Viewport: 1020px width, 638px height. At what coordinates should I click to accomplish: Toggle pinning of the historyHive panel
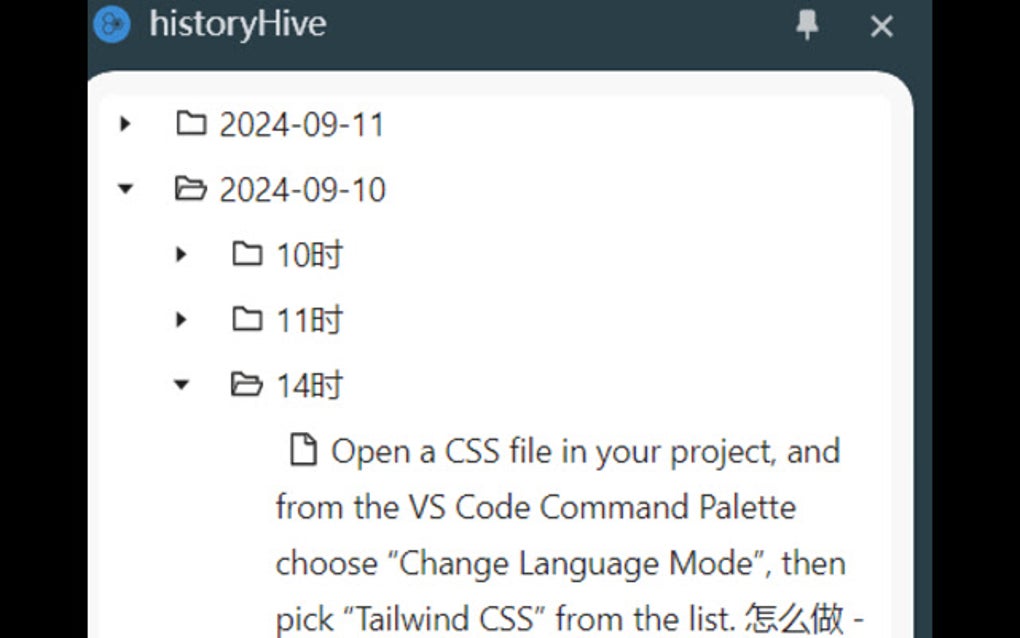[x=806, y=26]
